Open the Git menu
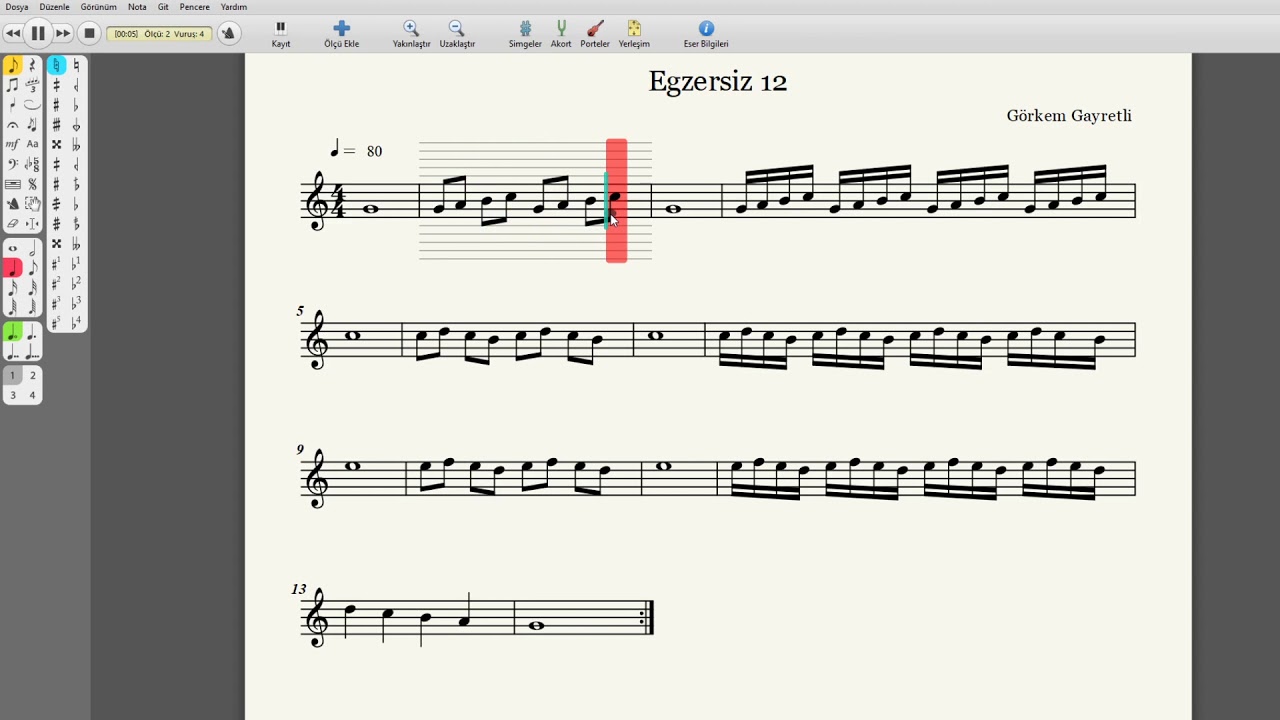1280x720 pixels. 163,7
